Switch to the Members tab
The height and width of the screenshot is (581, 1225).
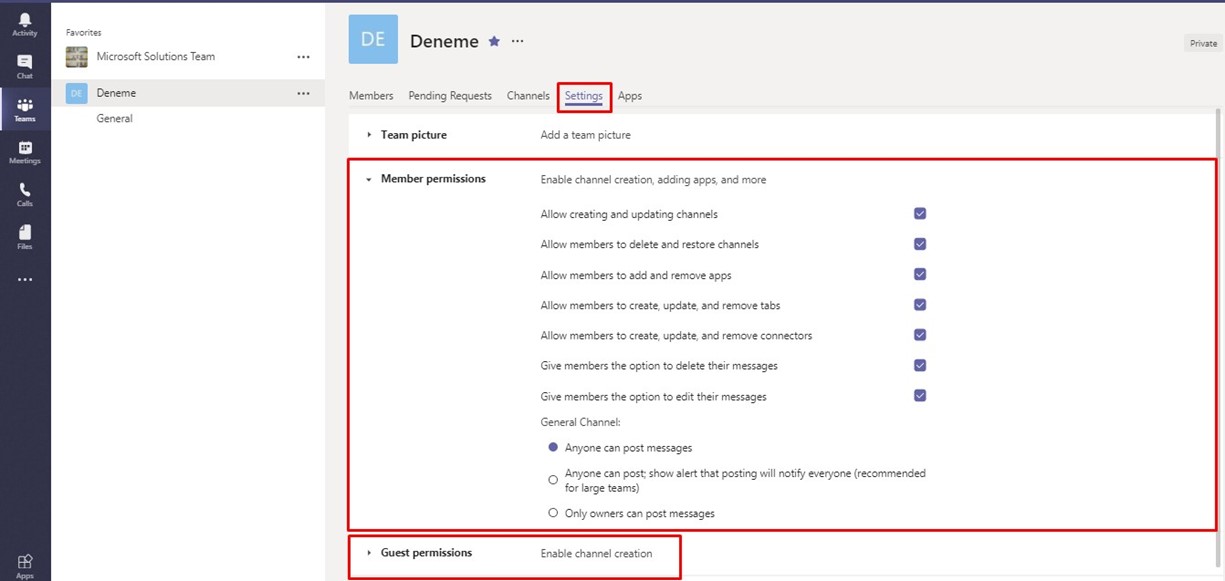point(371,96)
